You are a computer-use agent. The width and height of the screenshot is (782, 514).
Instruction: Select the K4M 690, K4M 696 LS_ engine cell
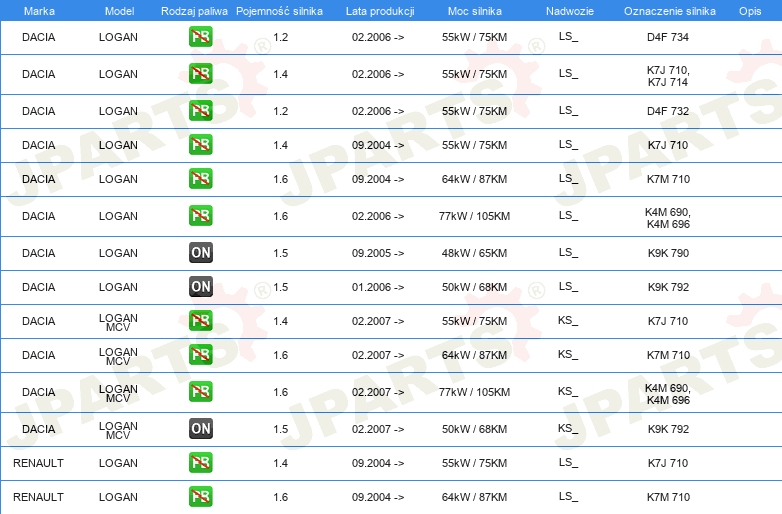click(x=668, y=218)
